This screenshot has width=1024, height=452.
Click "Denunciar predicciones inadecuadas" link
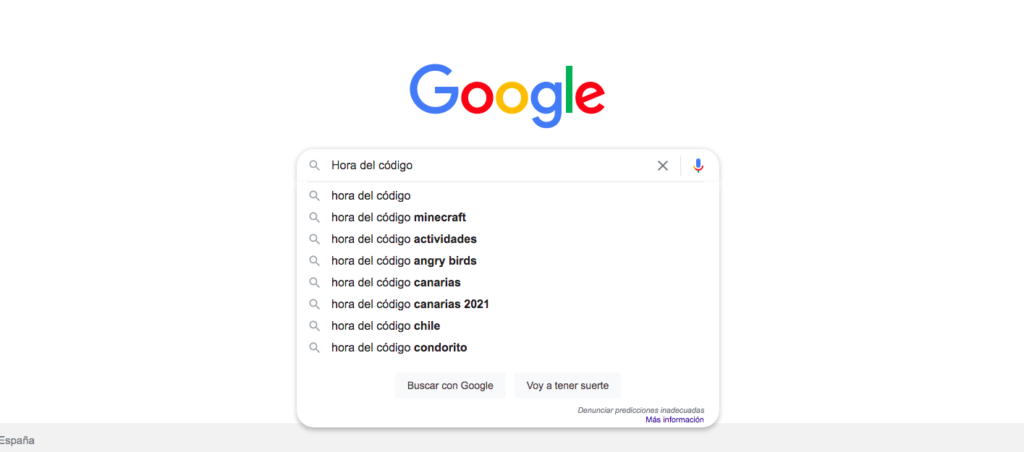point(640,410)
